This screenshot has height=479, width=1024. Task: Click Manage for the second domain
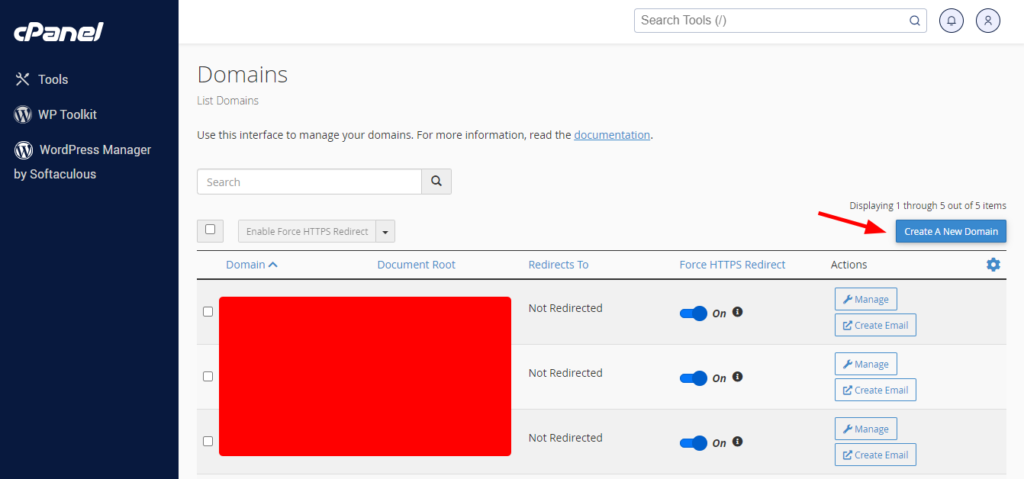pos(866,364)
